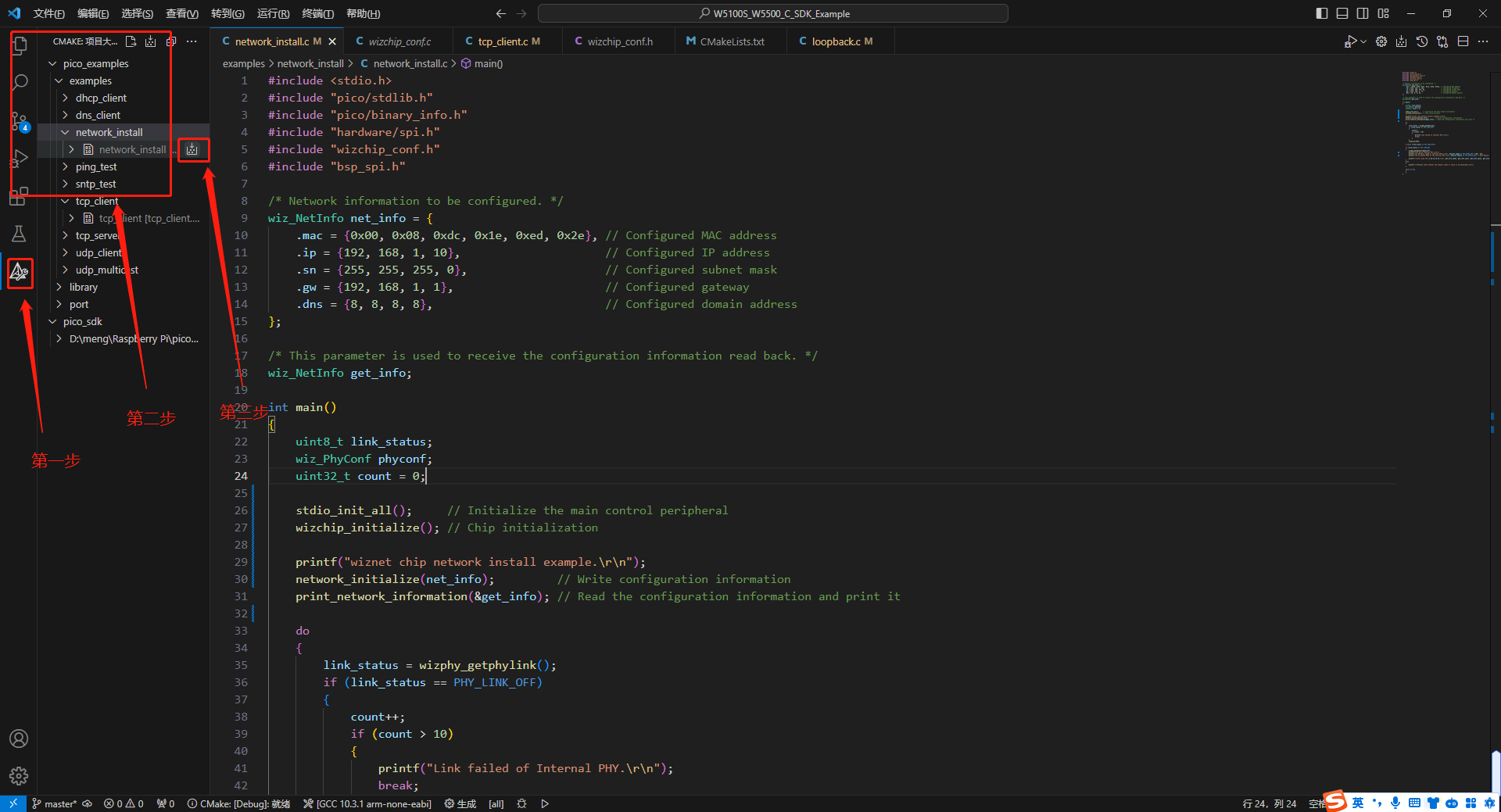
Task: Collapse the tcp_client tree node
Action: 66,201
